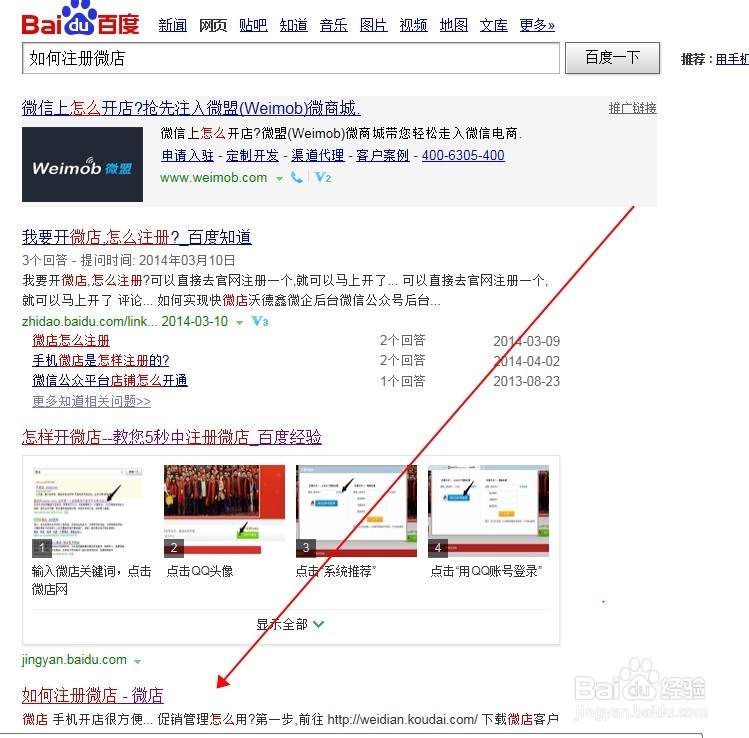Screen dimensions: 749x738
Task: Open 我要开微店,怎么注册?_百度知道 result
Action: pos(137,237)
